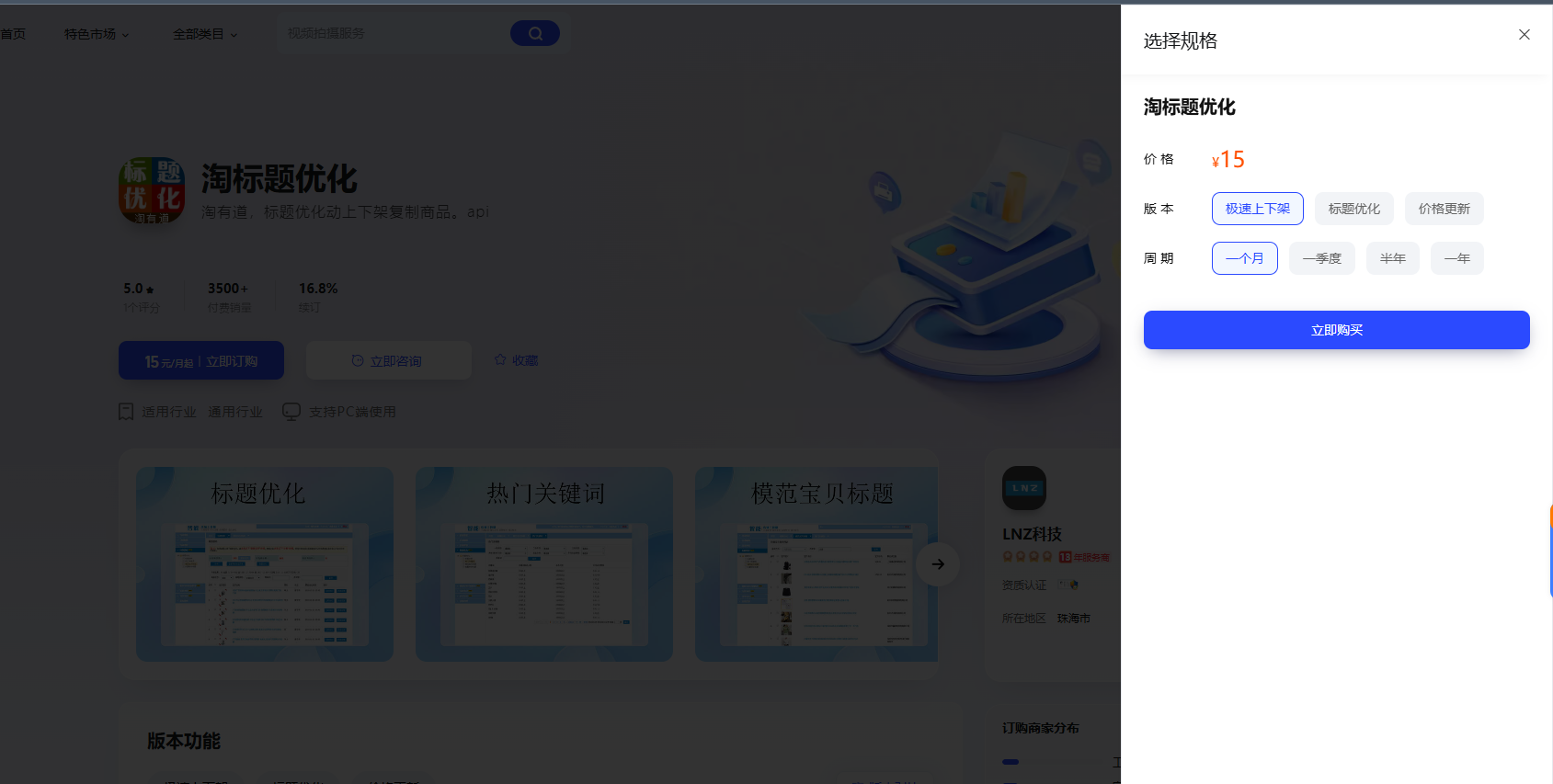Click the 立即咨询 consult button

coord(388,361)
